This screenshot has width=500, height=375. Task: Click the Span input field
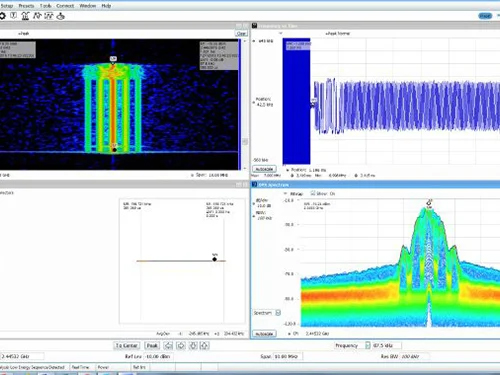tap(288, 356)
